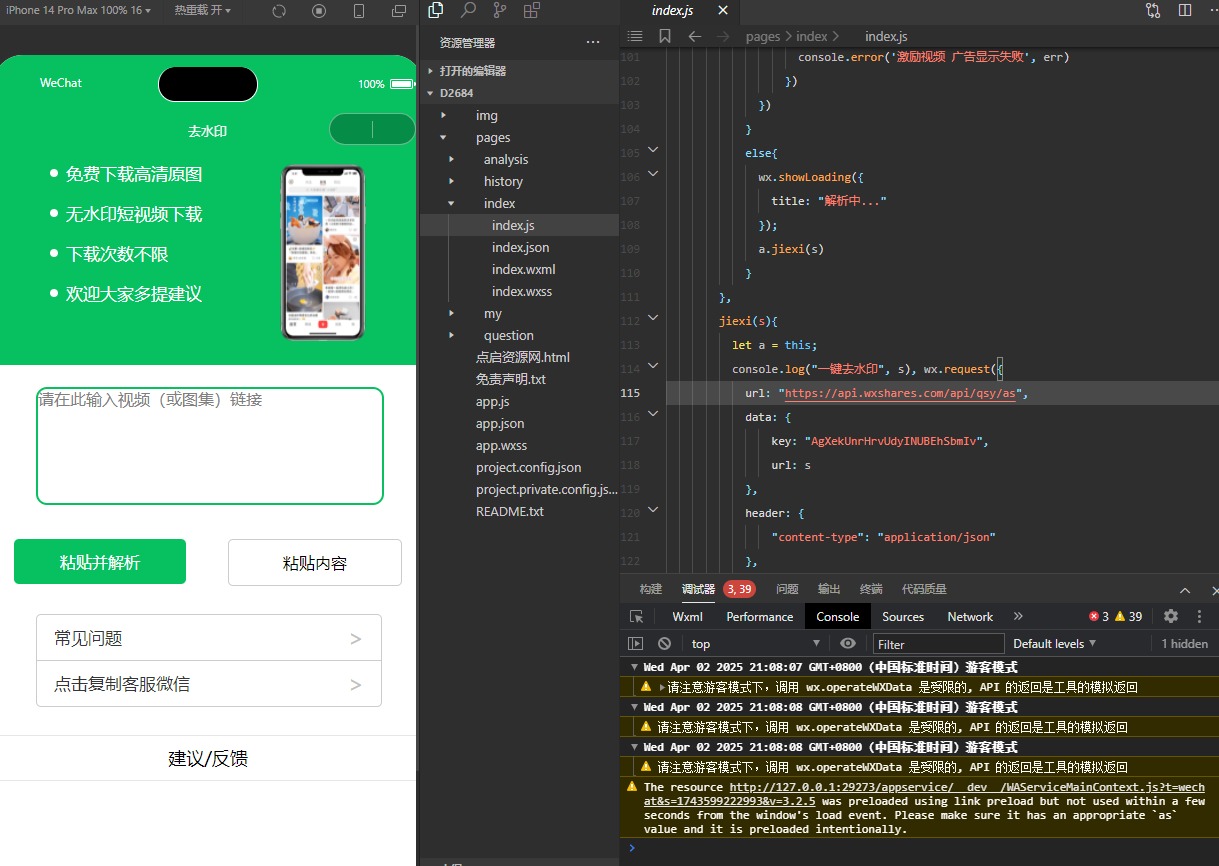
Task: Open 建议/反馈 in simulator
Action: click(x=208, y=758)
